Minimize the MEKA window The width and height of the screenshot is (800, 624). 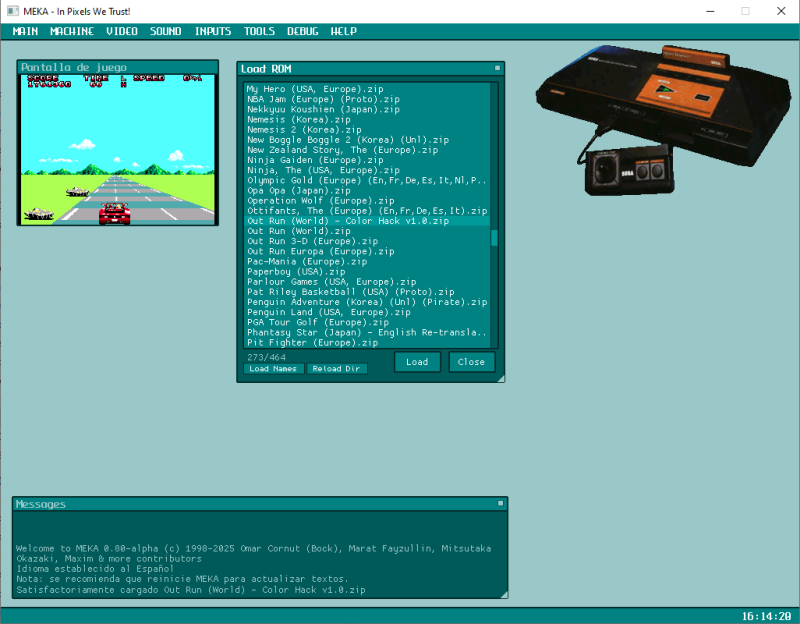(x=710, y=11)
